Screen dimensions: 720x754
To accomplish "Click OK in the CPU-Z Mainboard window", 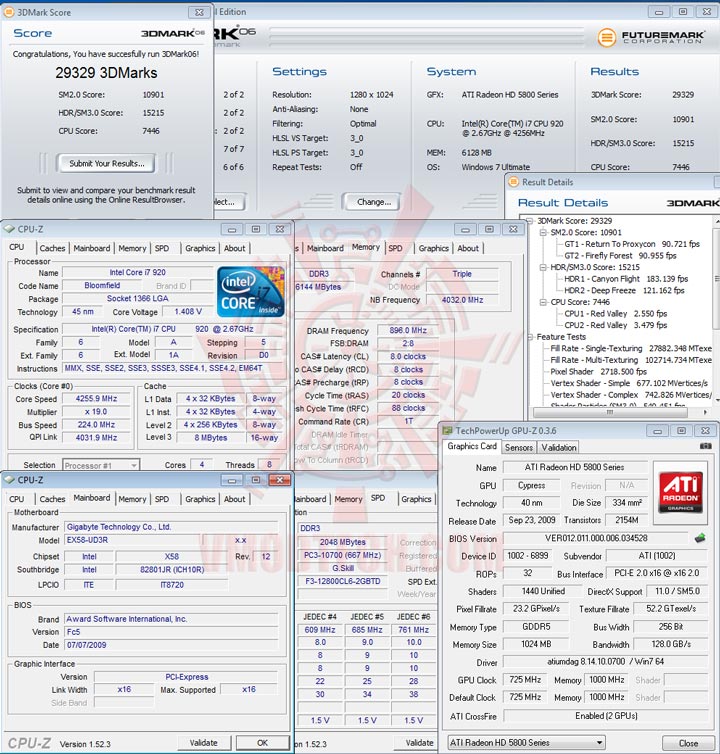I will pos(262,742).
